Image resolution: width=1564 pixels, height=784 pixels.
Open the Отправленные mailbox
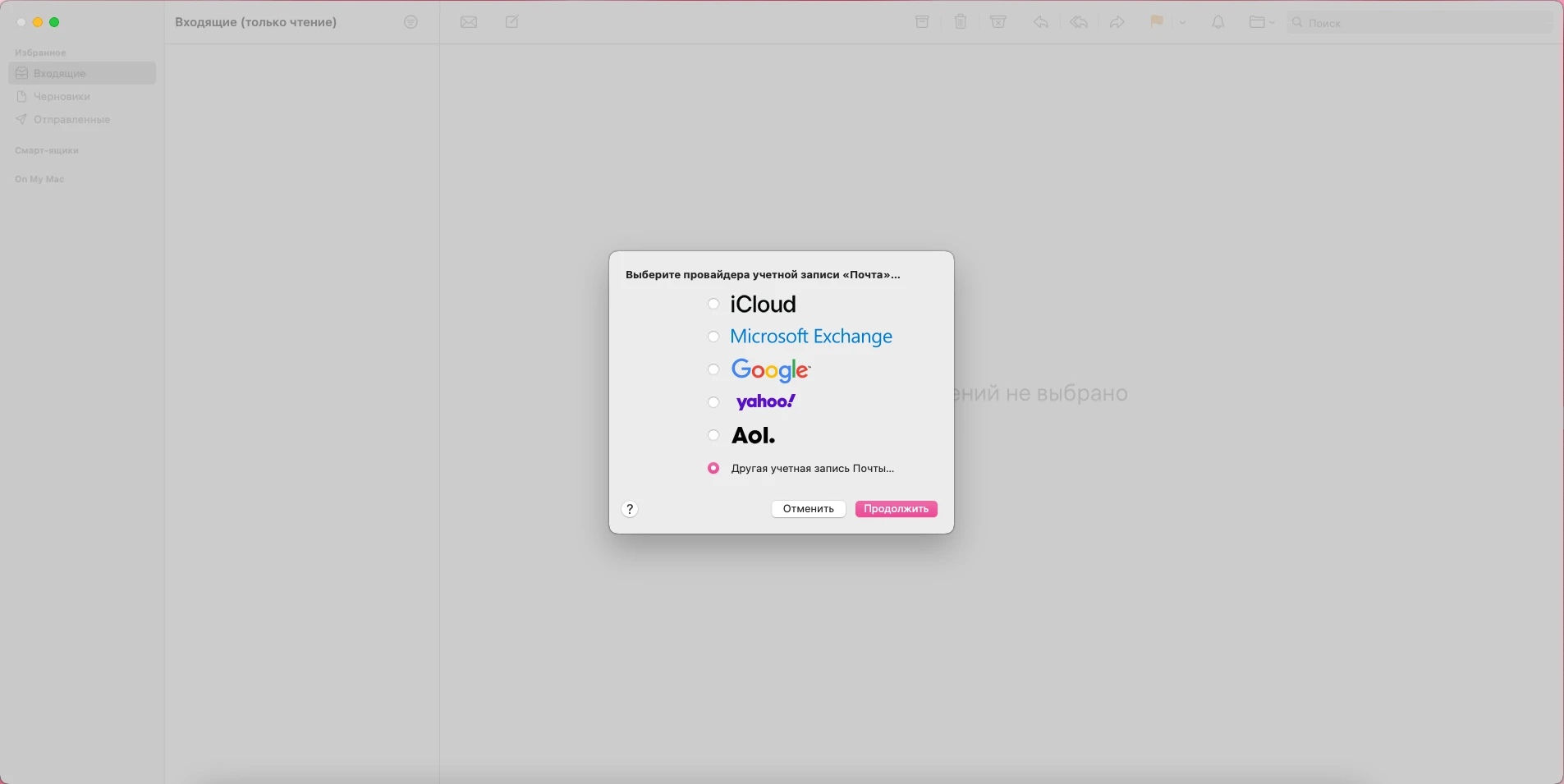[72, 119]
